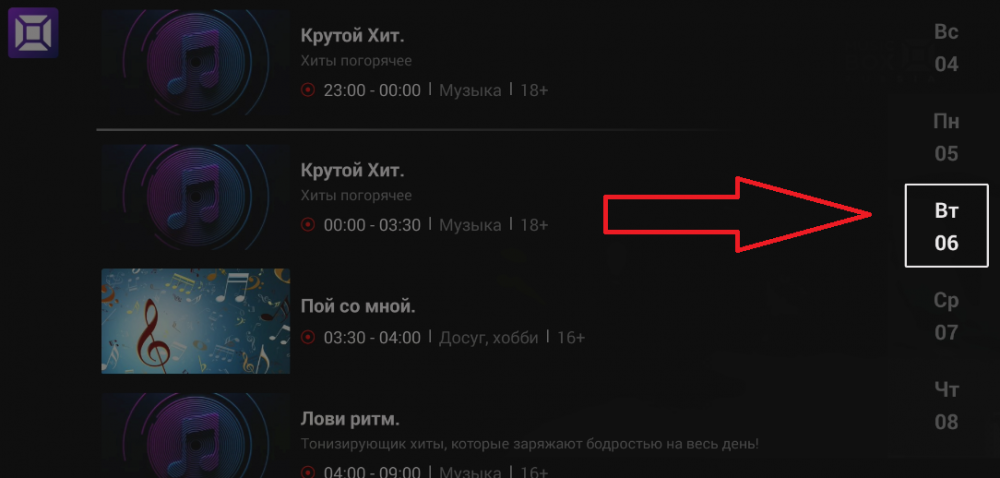Open thumbnail of Крутой Хит 23:00 program
Screen dimensions: 1000x478
pyautogui.click(x=196, y=62)
